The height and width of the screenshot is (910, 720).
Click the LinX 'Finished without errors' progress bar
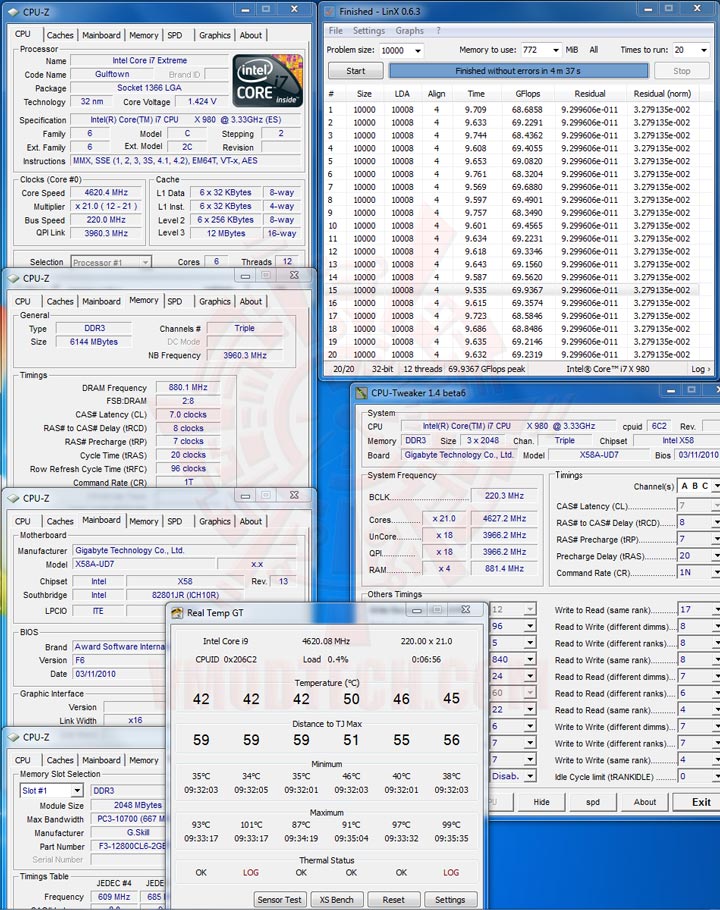[518, 71]
